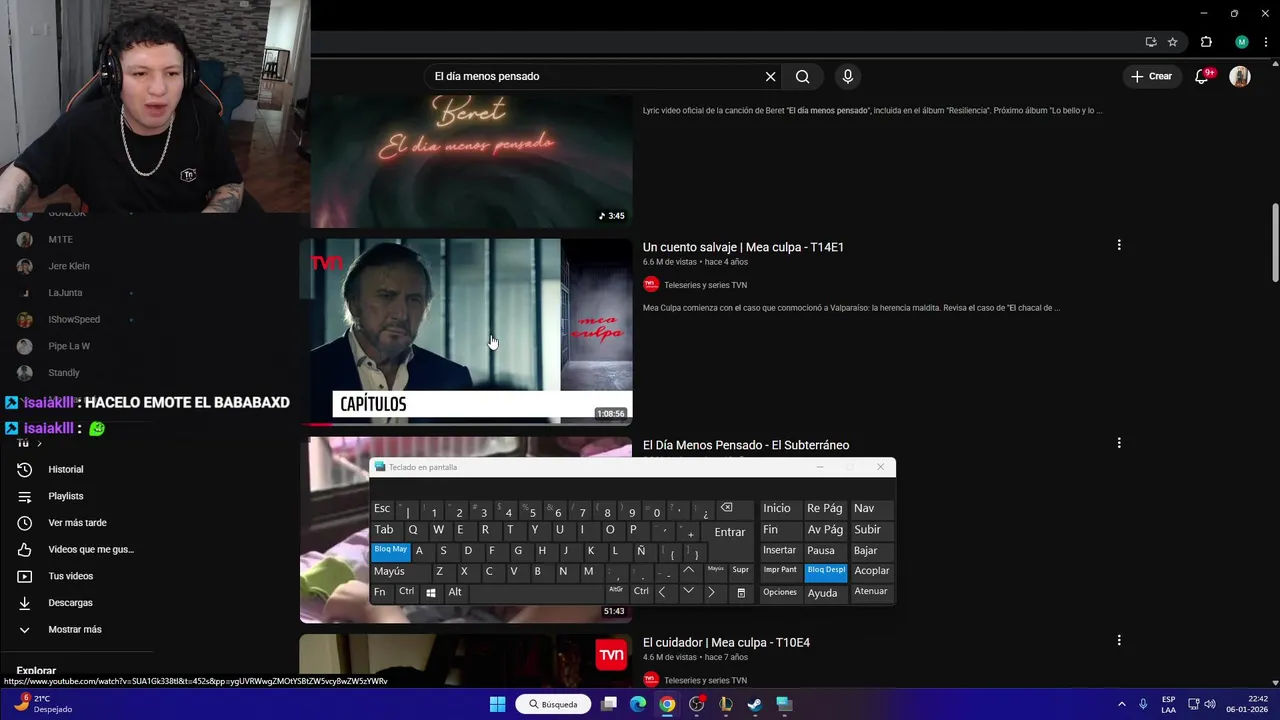The height and width of the screenshot is (720, 1280).
Task: Play the Un cuento salvaje thumbnail
Action: tap(466, 330)
